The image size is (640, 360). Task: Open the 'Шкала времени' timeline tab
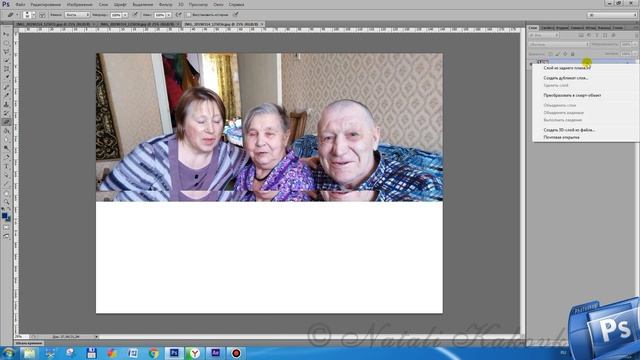29,343
